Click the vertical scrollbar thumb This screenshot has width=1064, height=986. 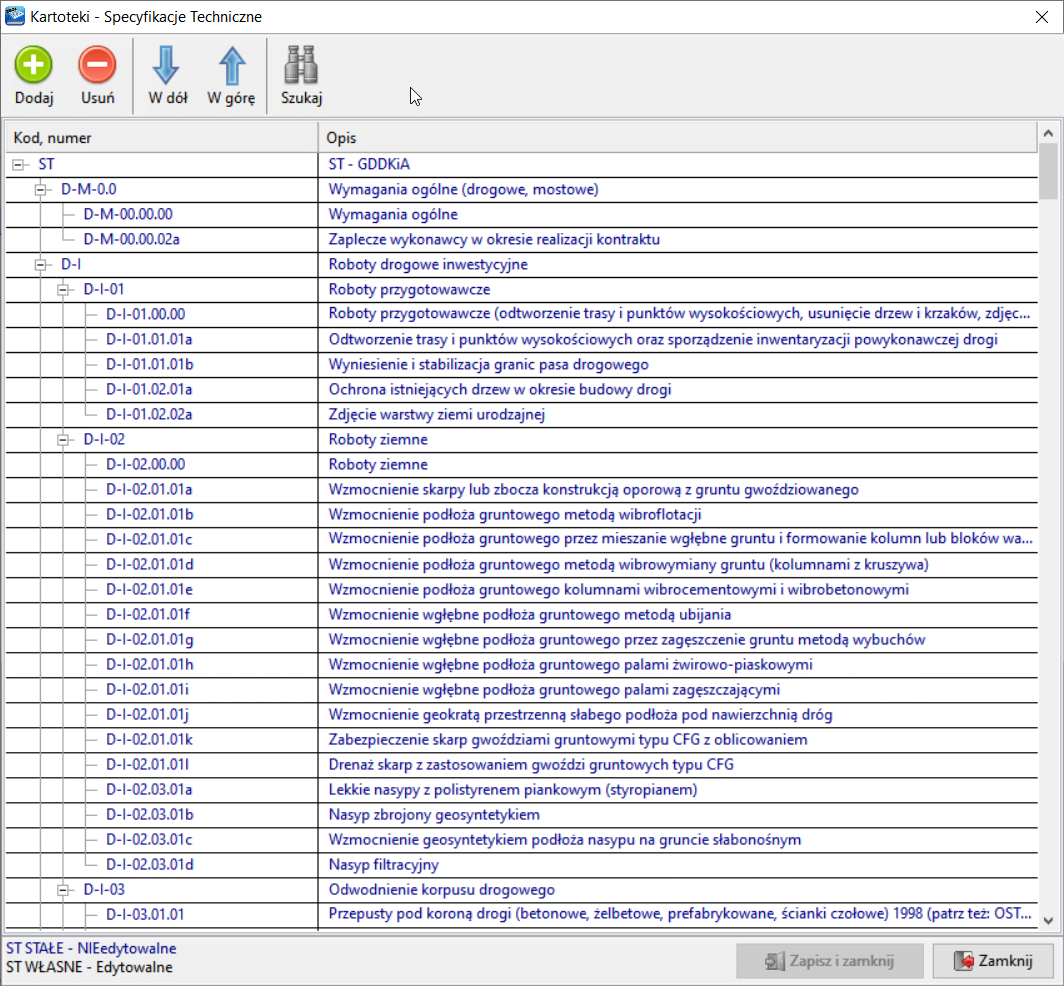1048,172
